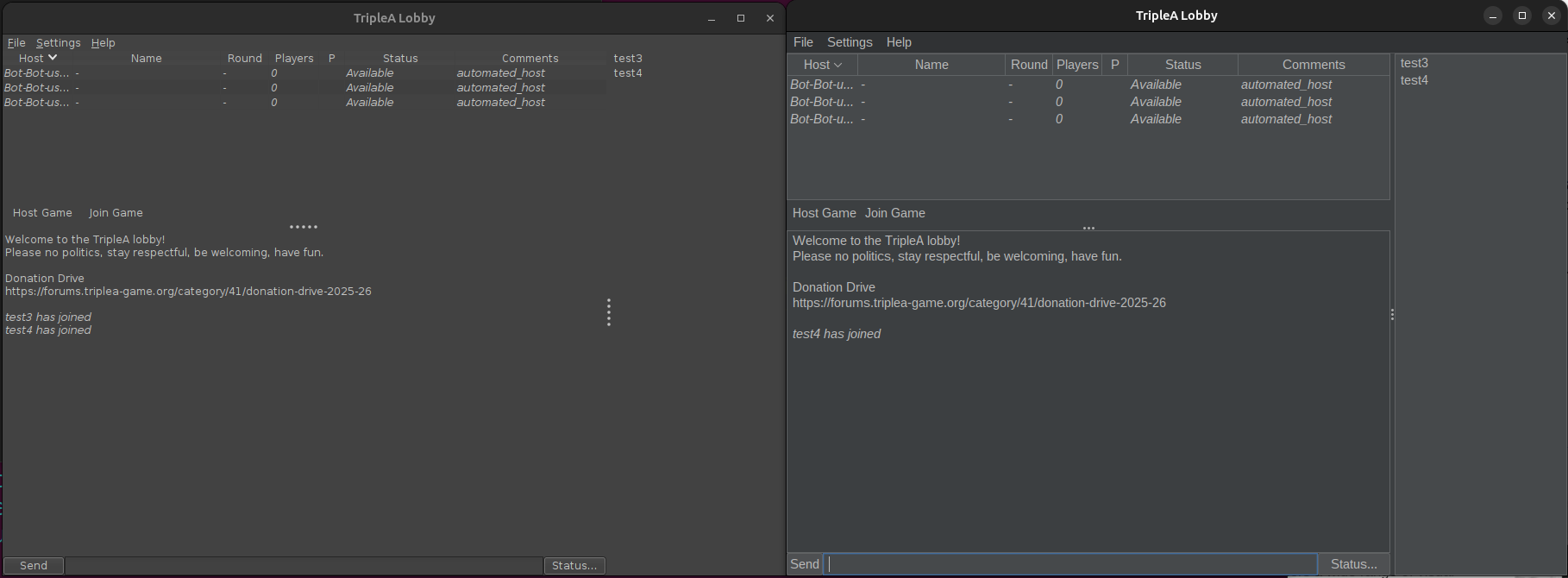This screenshot has height=578, width=1568.
Task: Sort by Round column in right window
Action: click(1029, 65)
